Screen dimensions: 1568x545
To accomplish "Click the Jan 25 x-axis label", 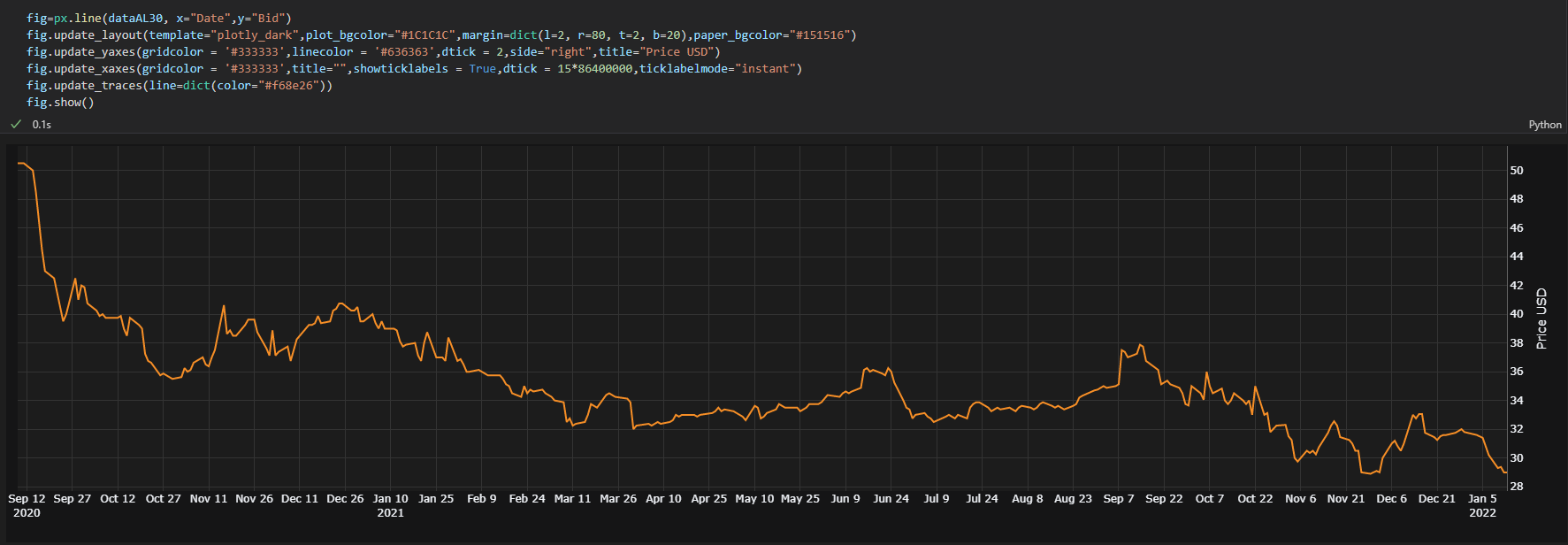I will coord(436,499).
